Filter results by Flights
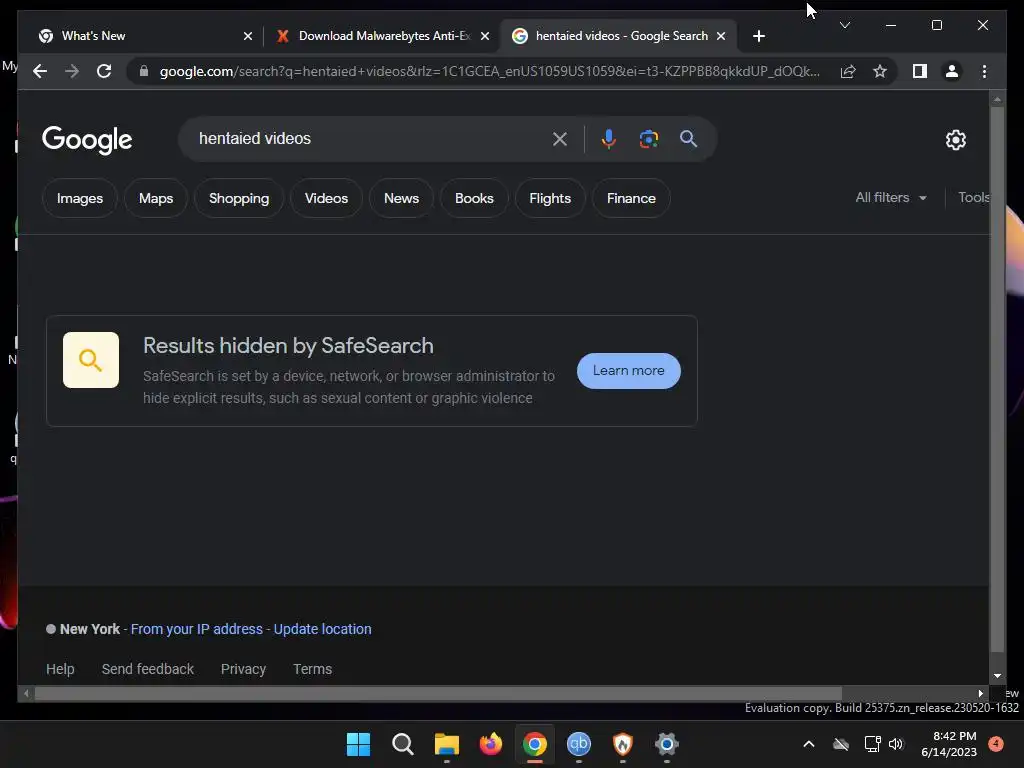1024x768 pixels. click(550, 198)
